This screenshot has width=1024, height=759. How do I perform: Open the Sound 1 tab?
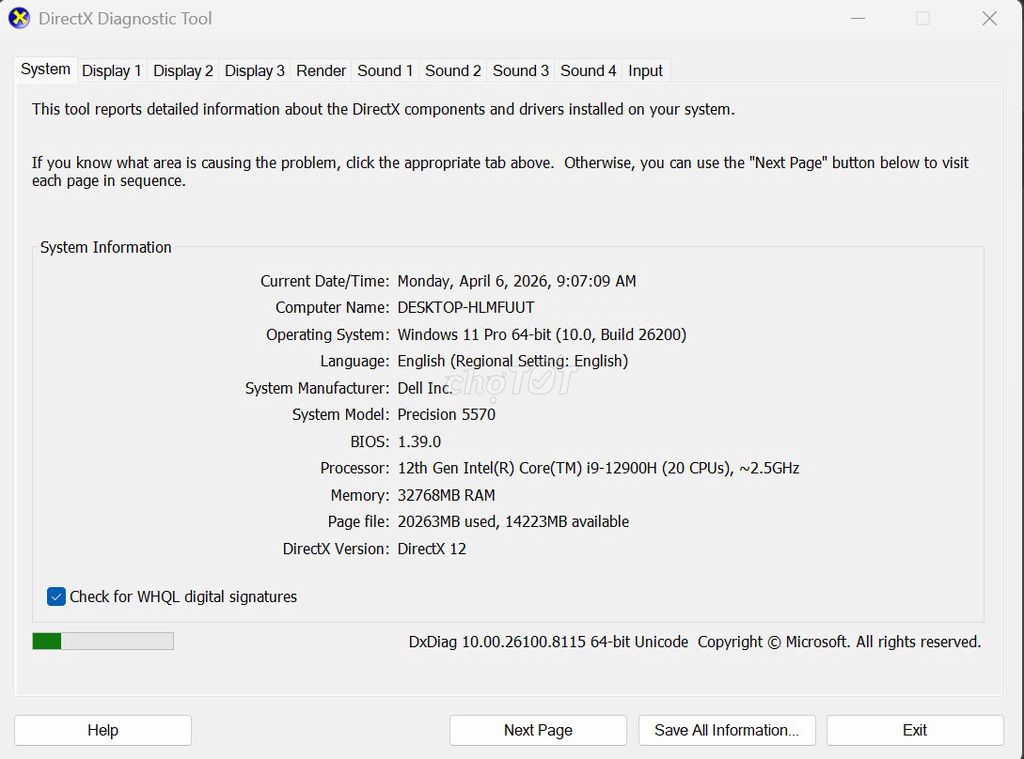[385, 70]
